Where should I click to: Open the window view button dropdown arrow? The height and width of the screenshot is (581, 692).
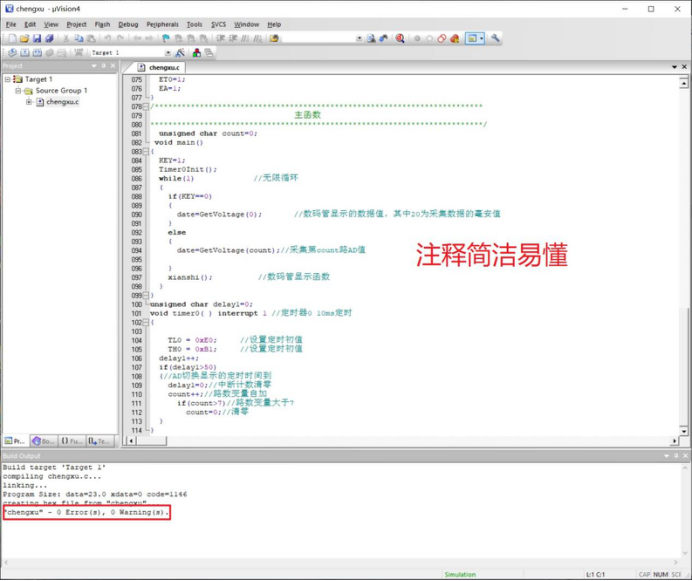coord(481,38)
